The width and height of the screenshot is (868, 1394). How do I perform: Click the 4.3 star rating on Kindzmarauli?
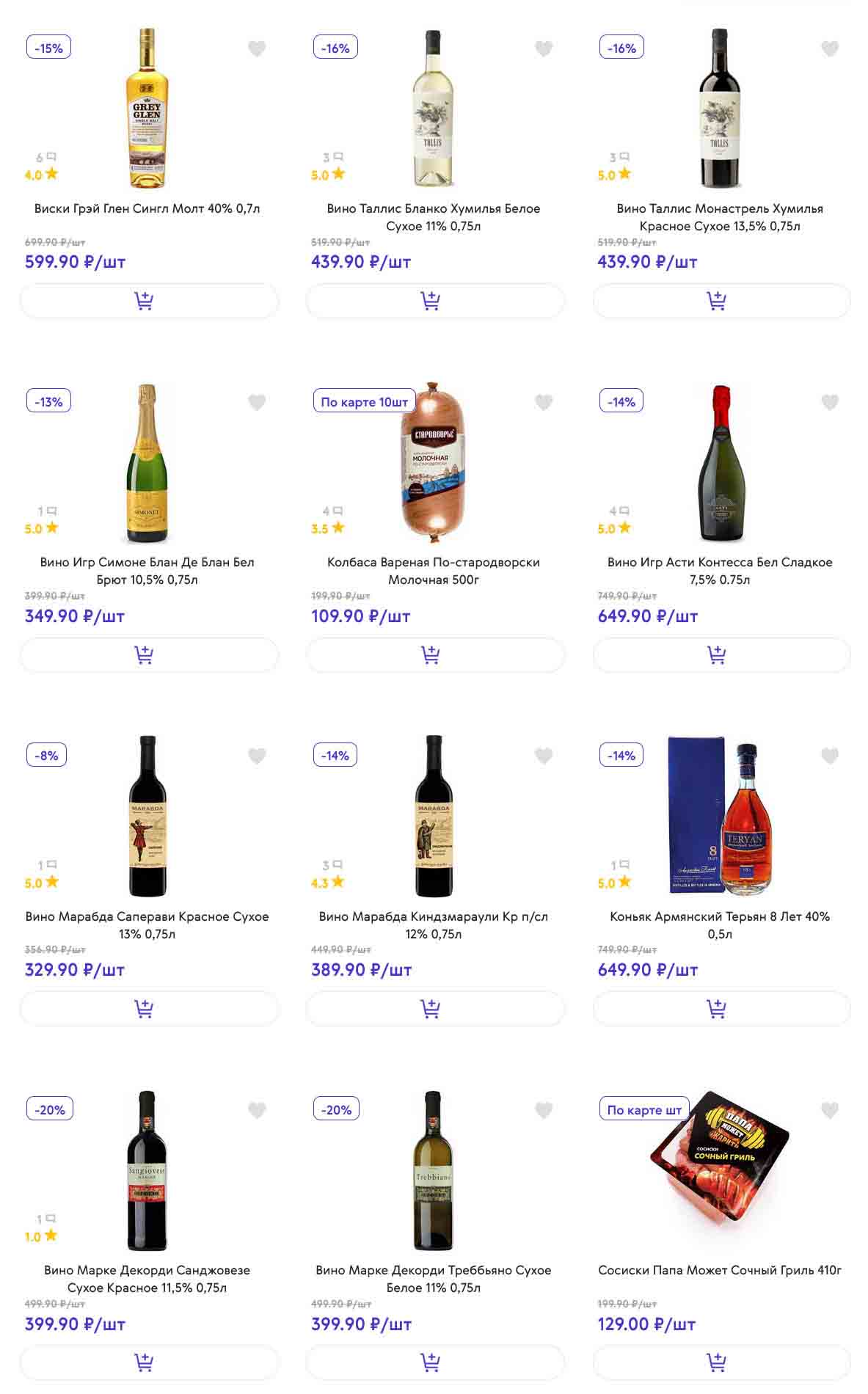pyautogui.click(x=327, y=883)
